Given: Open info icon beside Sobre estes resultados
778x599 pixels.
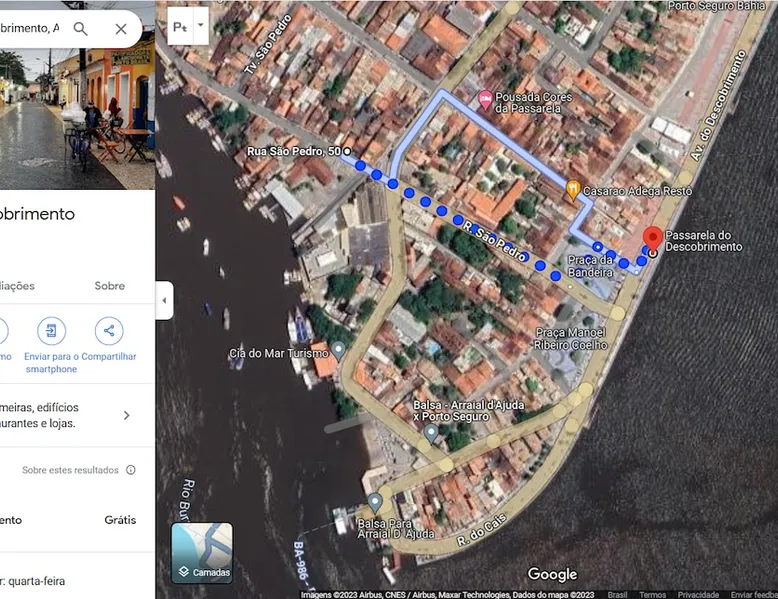Looking at the screenshot, I should 131,470.
